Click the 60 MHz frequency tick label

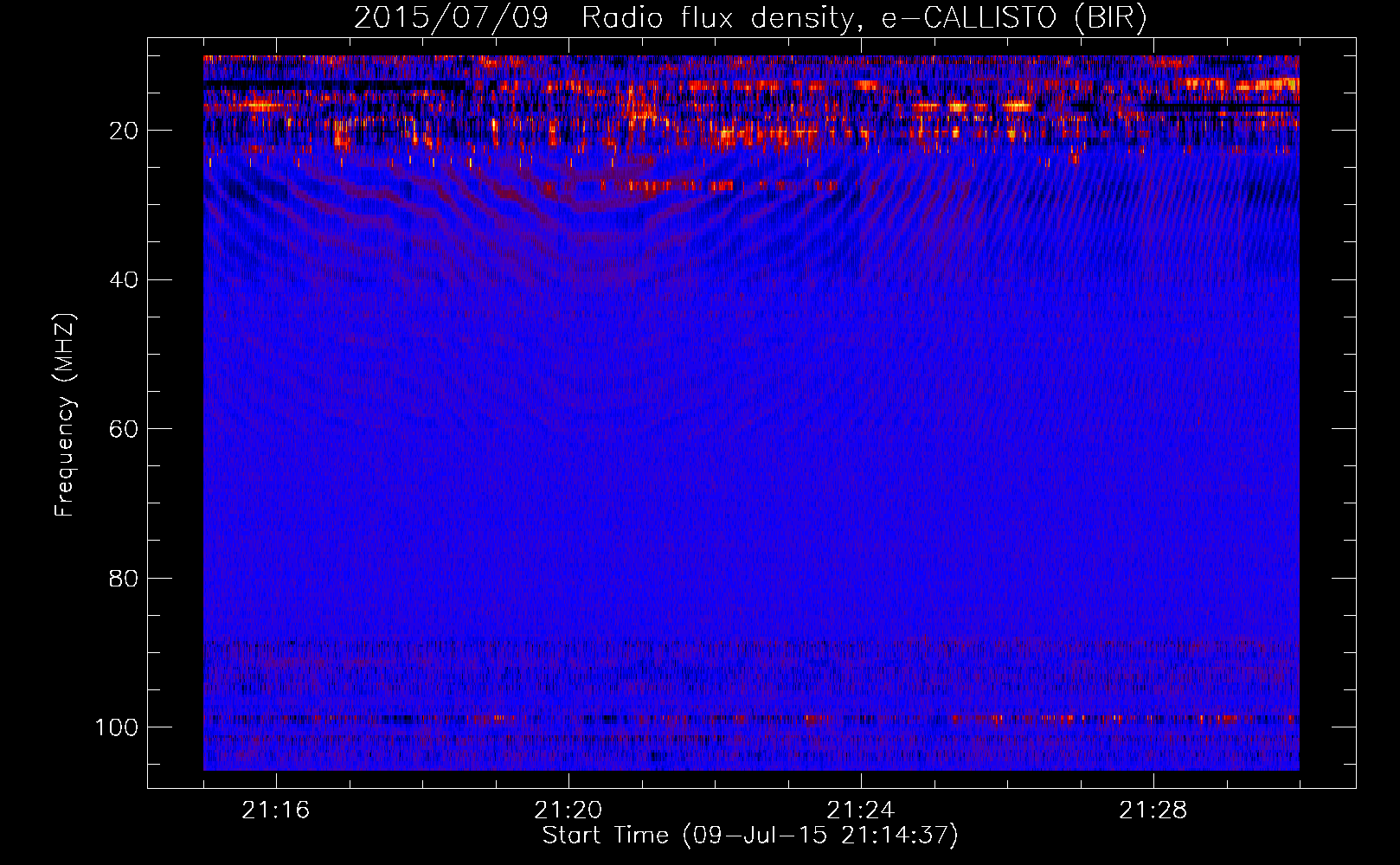point(123,429)
